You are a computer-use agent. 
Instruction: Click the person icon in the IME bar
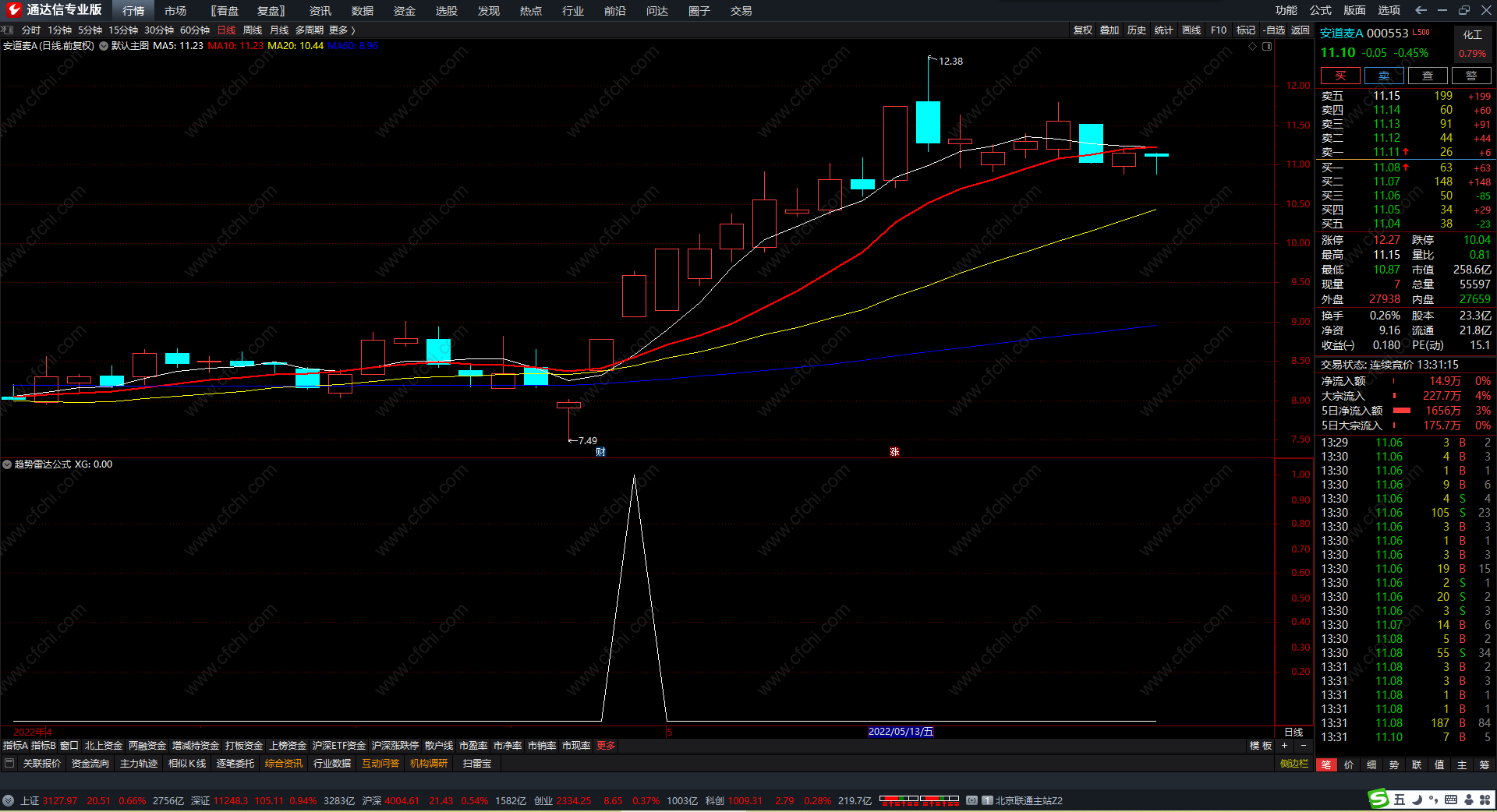coord(1468,800)
